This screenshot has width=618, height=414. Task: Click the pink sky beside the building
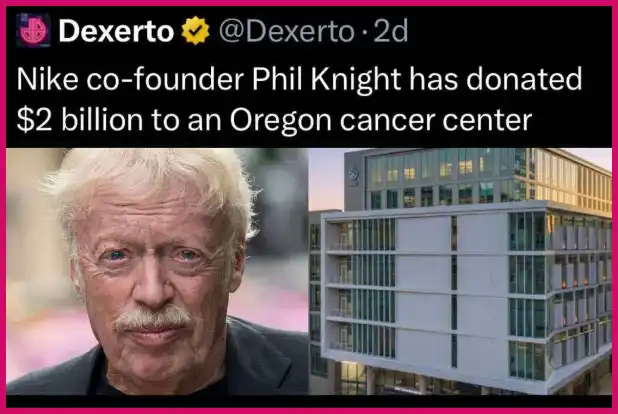click(x=326, y=179)
